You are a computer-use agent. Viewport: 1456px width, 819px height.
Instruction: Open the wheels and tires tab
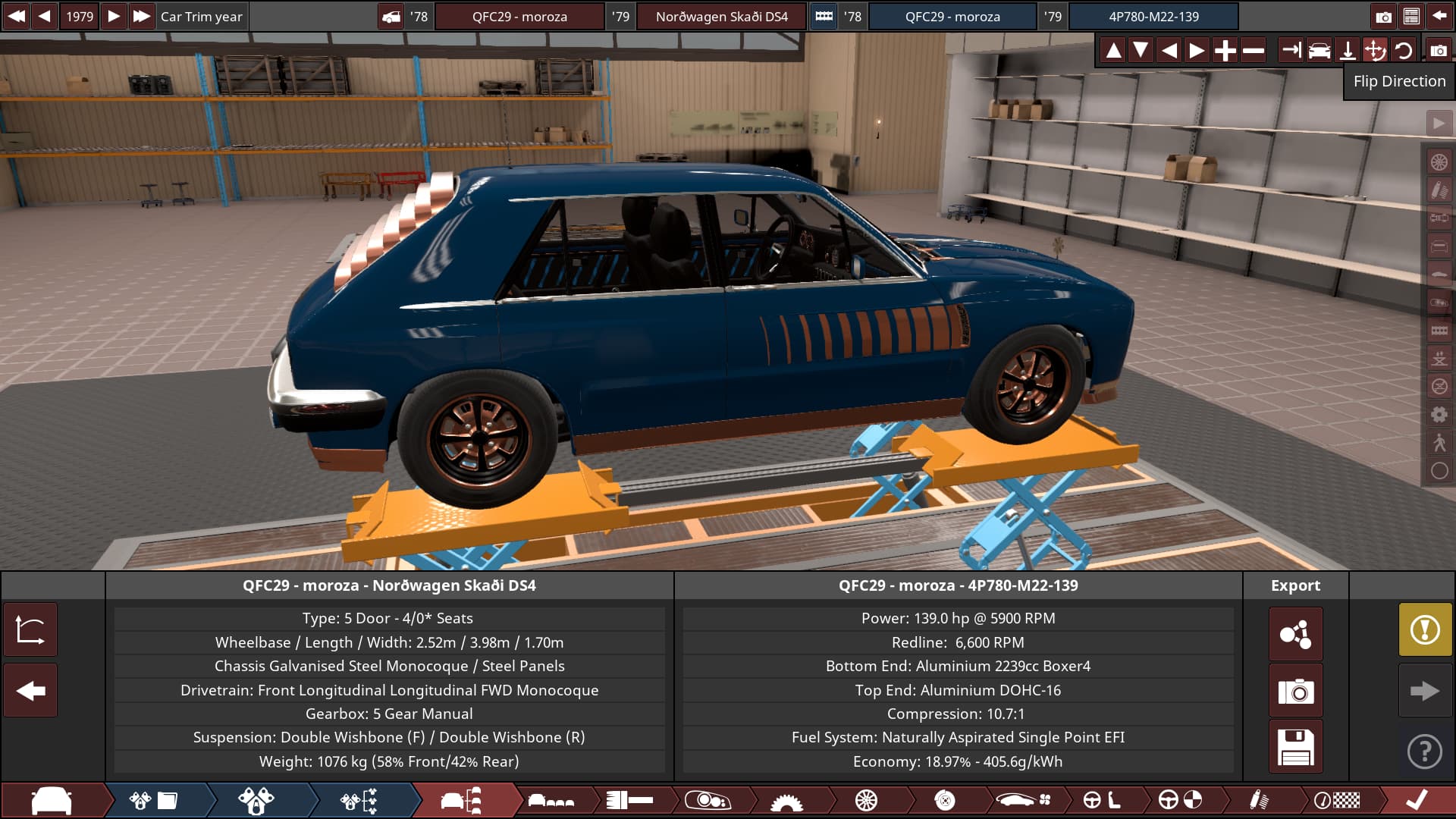(x=865, y=800)
